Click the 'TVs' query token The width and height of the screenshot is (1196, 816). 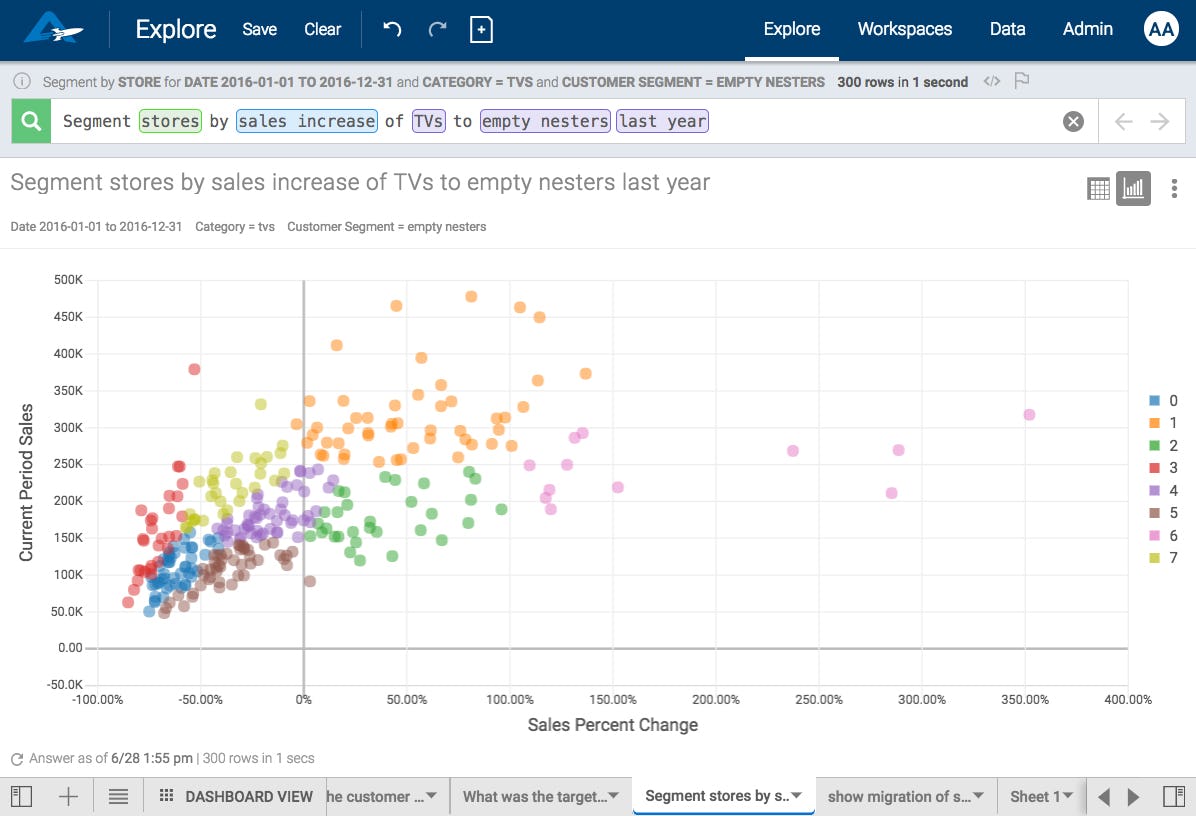coord(429,121)
